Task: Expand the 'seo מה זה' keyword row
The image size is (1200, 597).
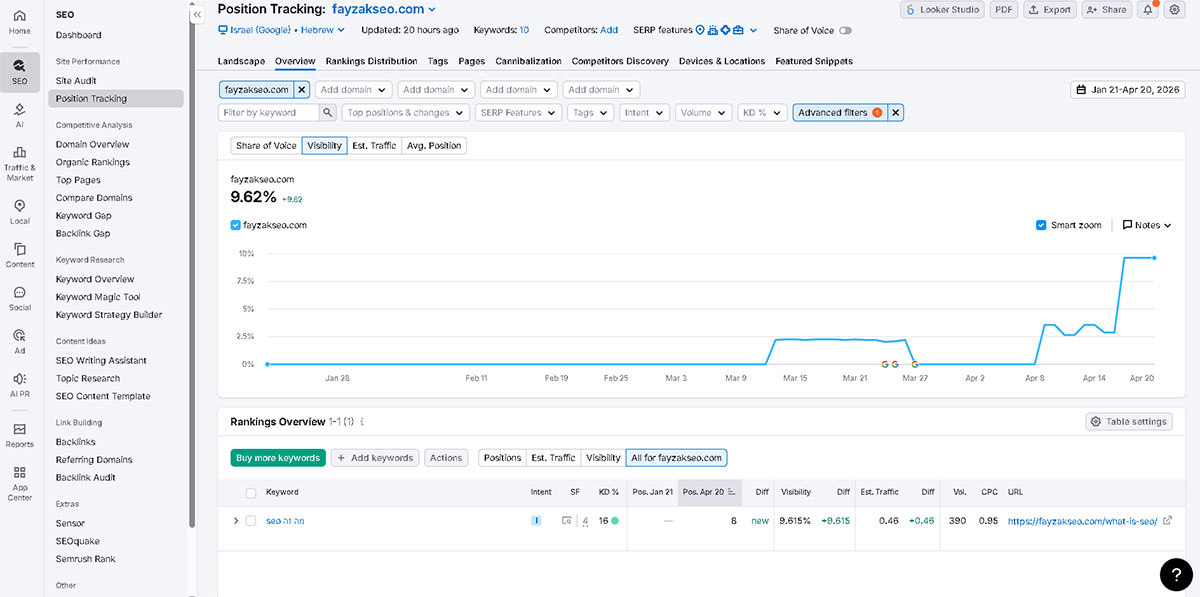Action: [236, 521]
